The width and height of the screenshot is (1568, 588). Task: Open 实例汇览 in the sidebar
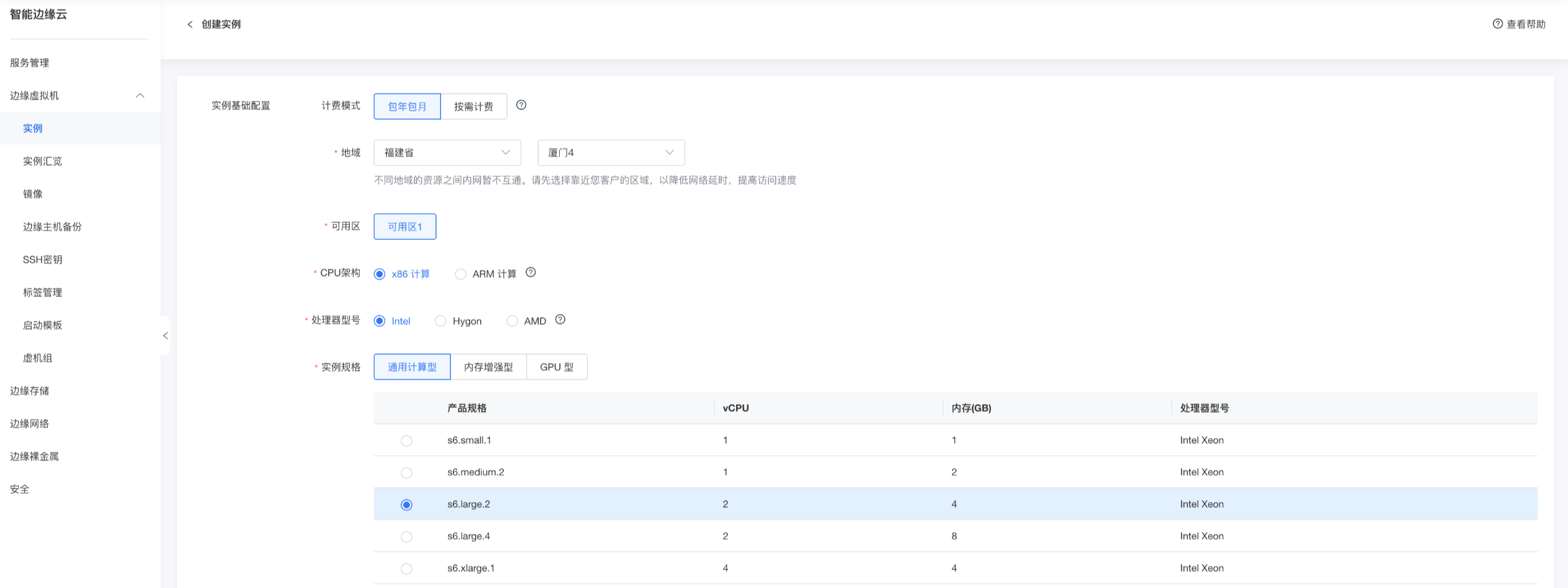(42, 162)
